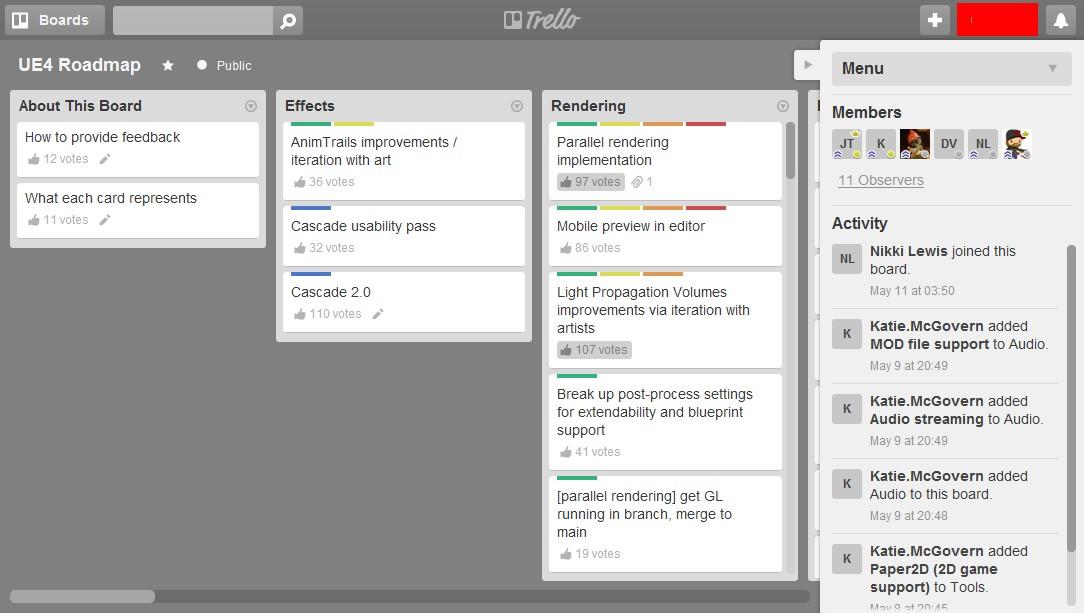The image size is (1084, 613).
Task: Click the Activity sidebar scrollbar
Action: click(1071, 397)
